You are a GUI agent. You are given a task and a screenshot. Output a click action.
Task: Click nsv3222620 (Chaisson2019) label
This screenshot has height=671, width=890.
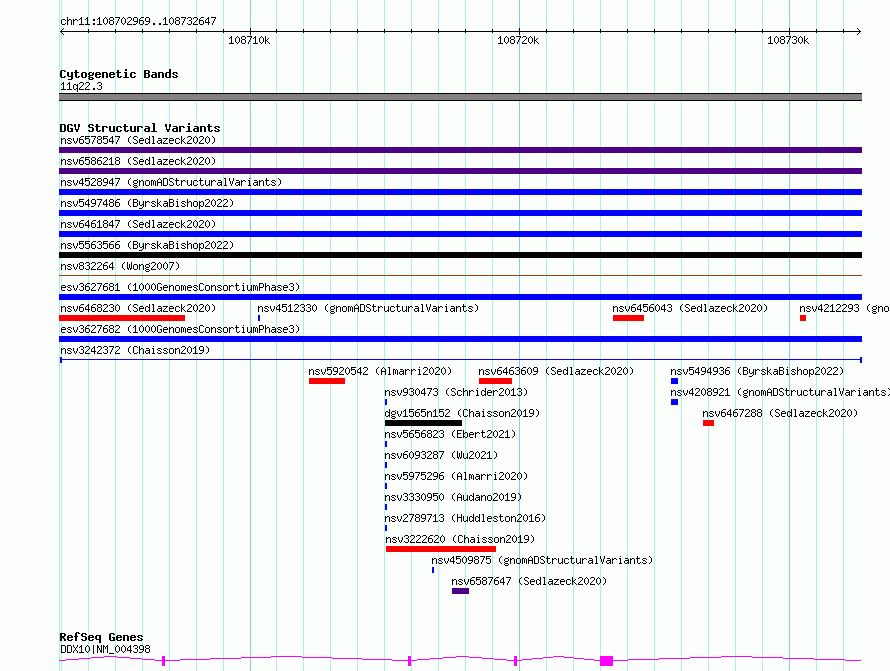coord(460,539)
